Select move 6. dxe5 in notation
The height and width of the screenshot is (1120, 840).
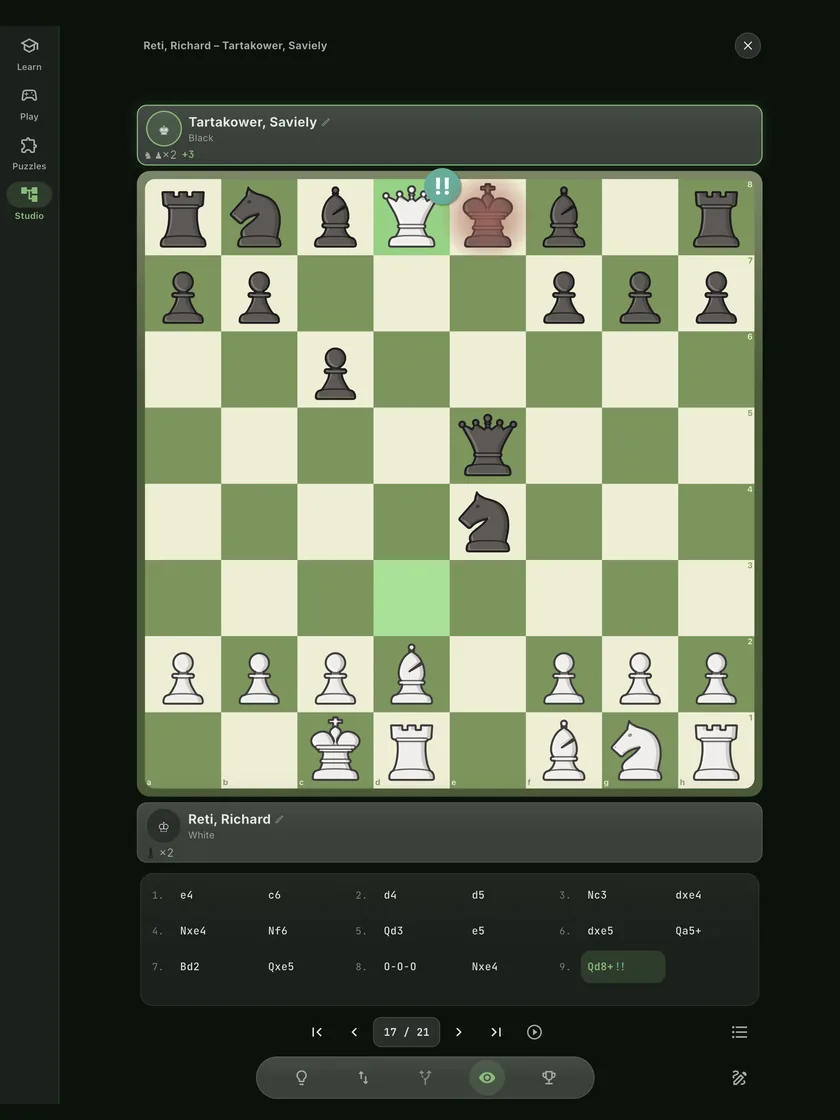click(x=600, y=931)
